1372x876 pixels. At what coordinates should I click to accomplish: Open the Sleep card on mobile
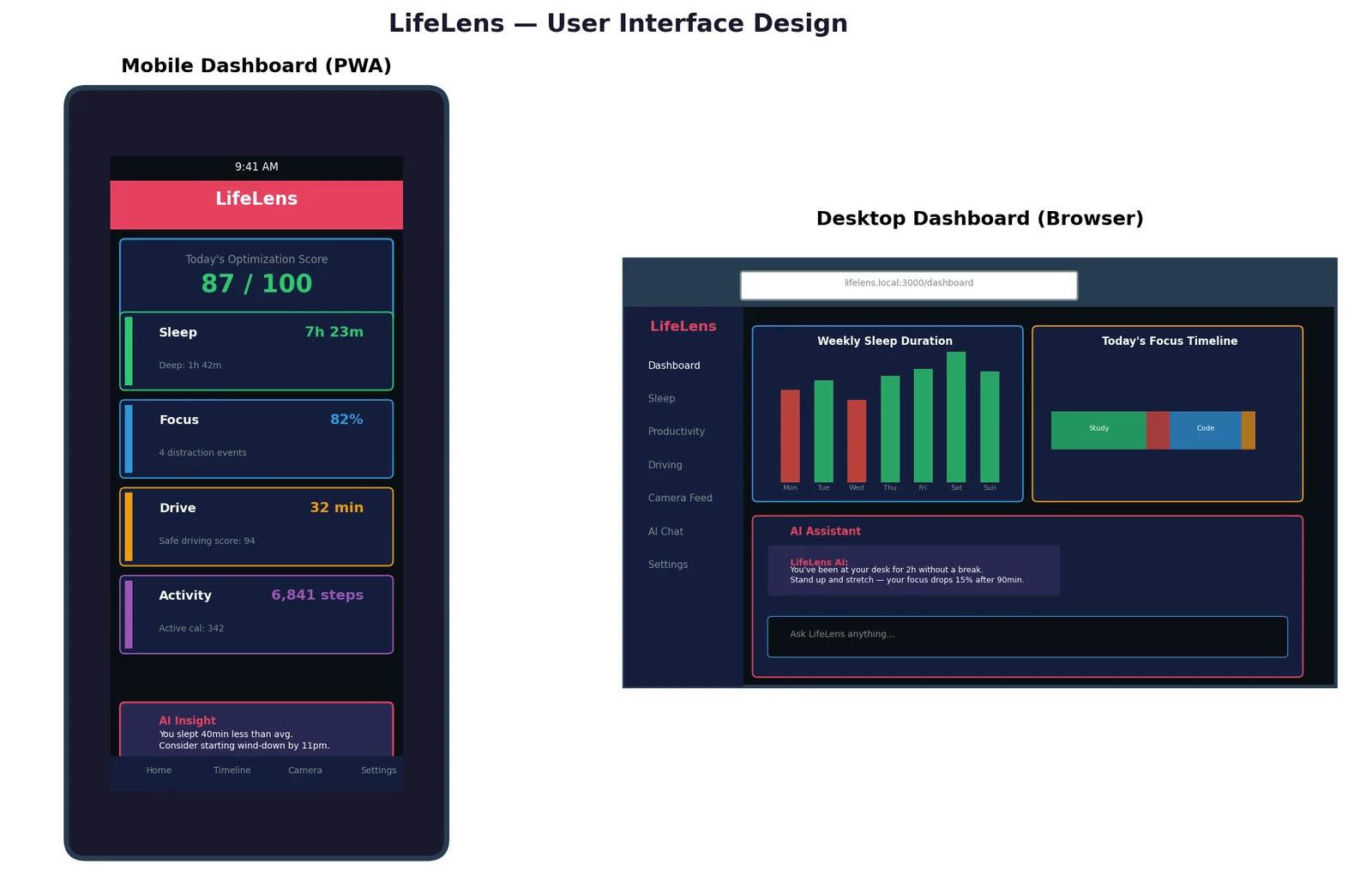click(256, 351)
